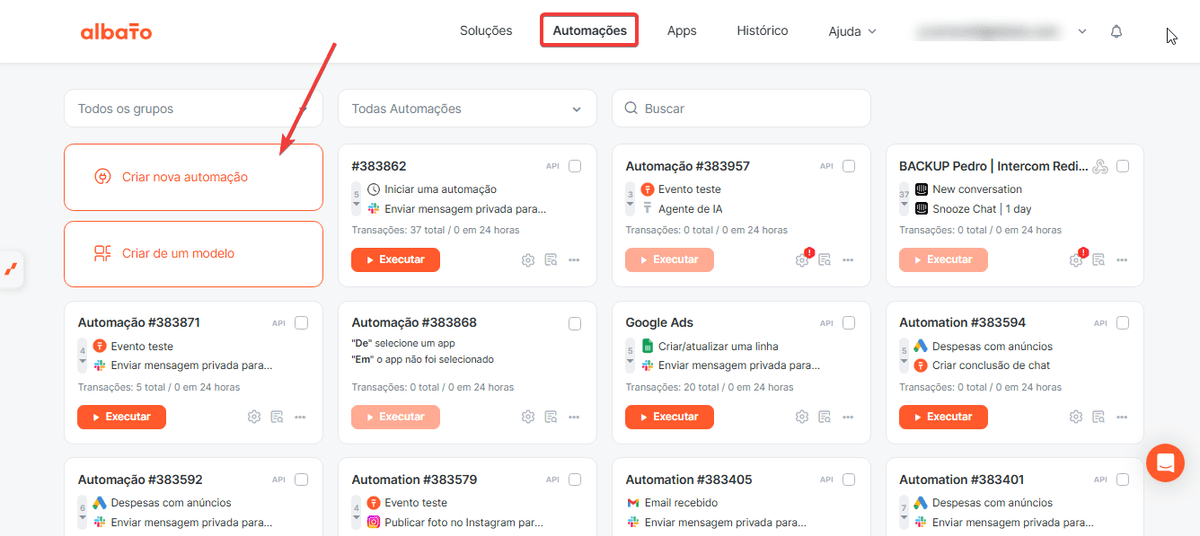Select checkbox on Google Ads card

(849, 323)
